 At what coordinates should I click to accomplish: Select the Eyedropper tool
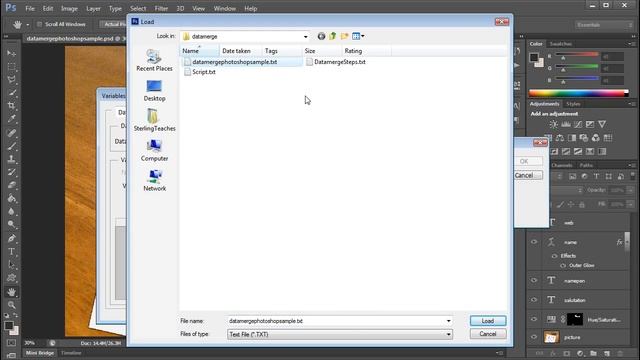tap(11, 119)
